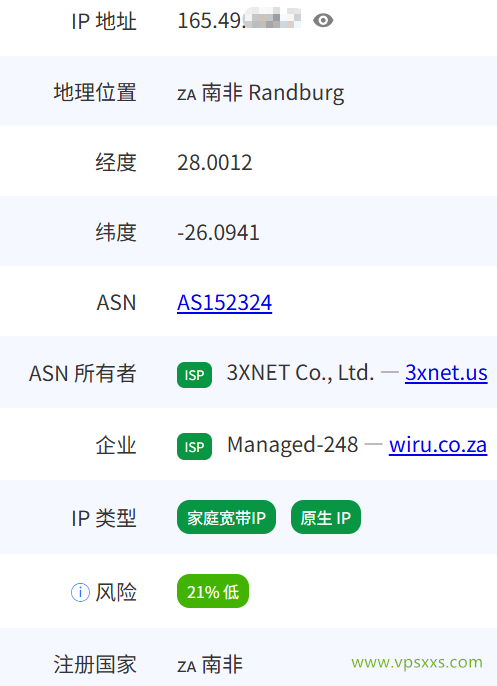The image size is (497, 686).
Task: Click the 企业 row label
Action: [x=116, y=445]
